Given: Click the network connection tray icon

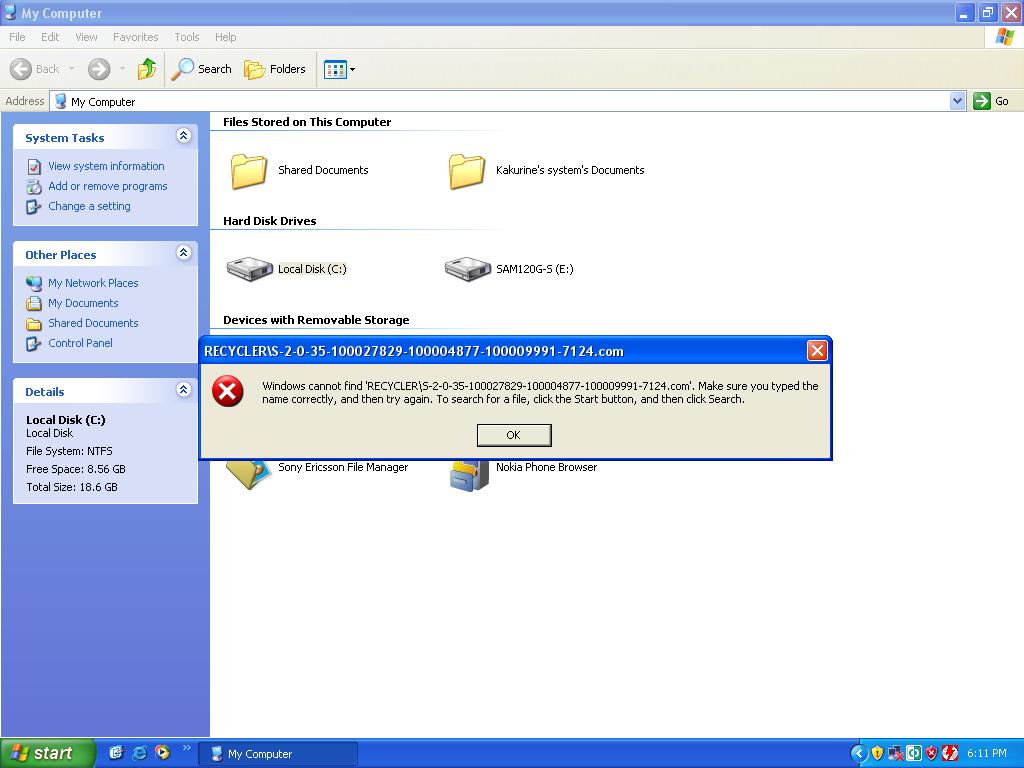Looking at the screenshot, I should point(895,754).
